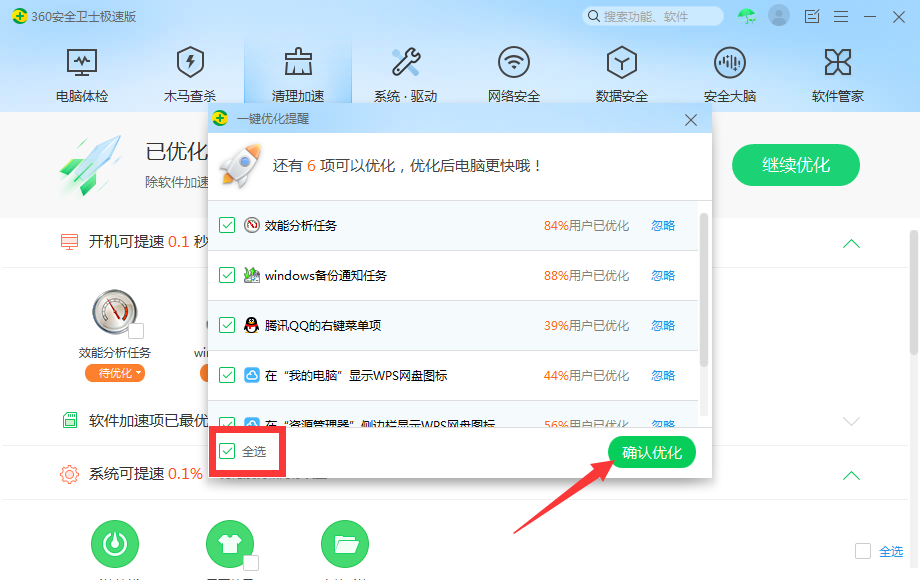
Task: Click the 软件加速项 green chip icon
Action: pyautogui.click(x=70, y=420)
